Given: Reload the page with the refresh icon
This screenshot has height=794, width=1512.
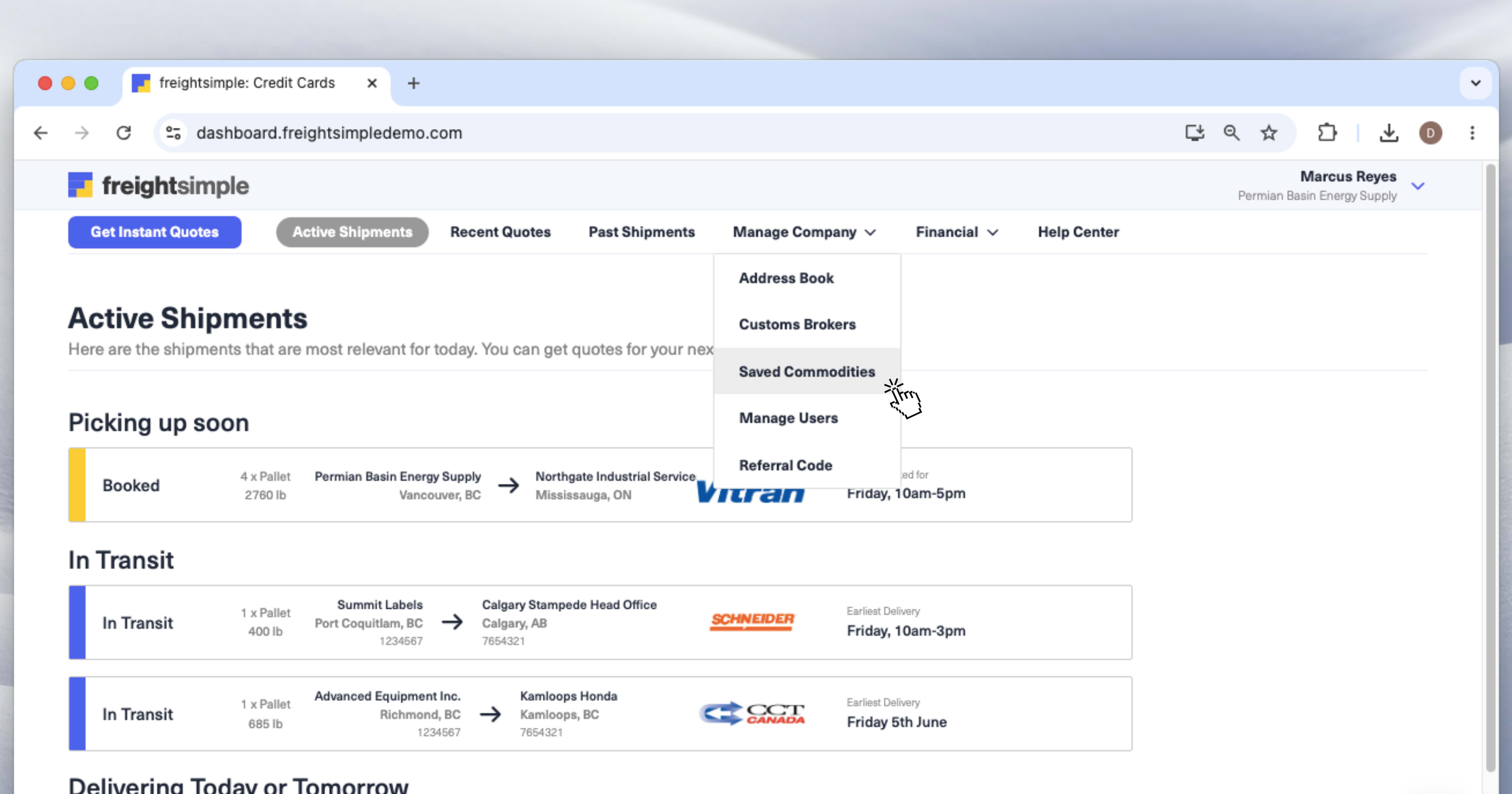Looking at the screenshot, I should tap(123, 133).
